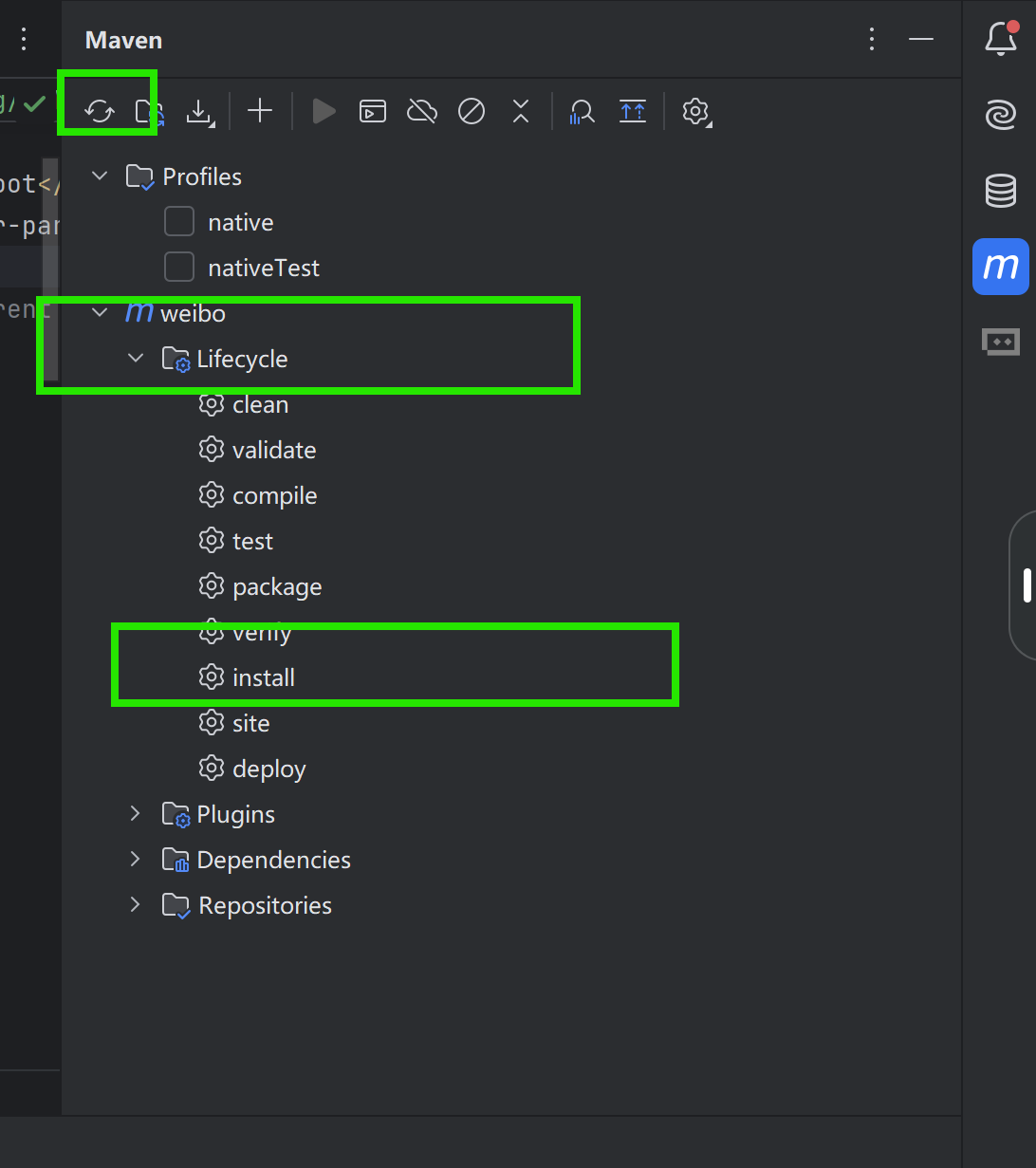
Task: Collapse the Profiles node
Action: click(x=100, y=176)
